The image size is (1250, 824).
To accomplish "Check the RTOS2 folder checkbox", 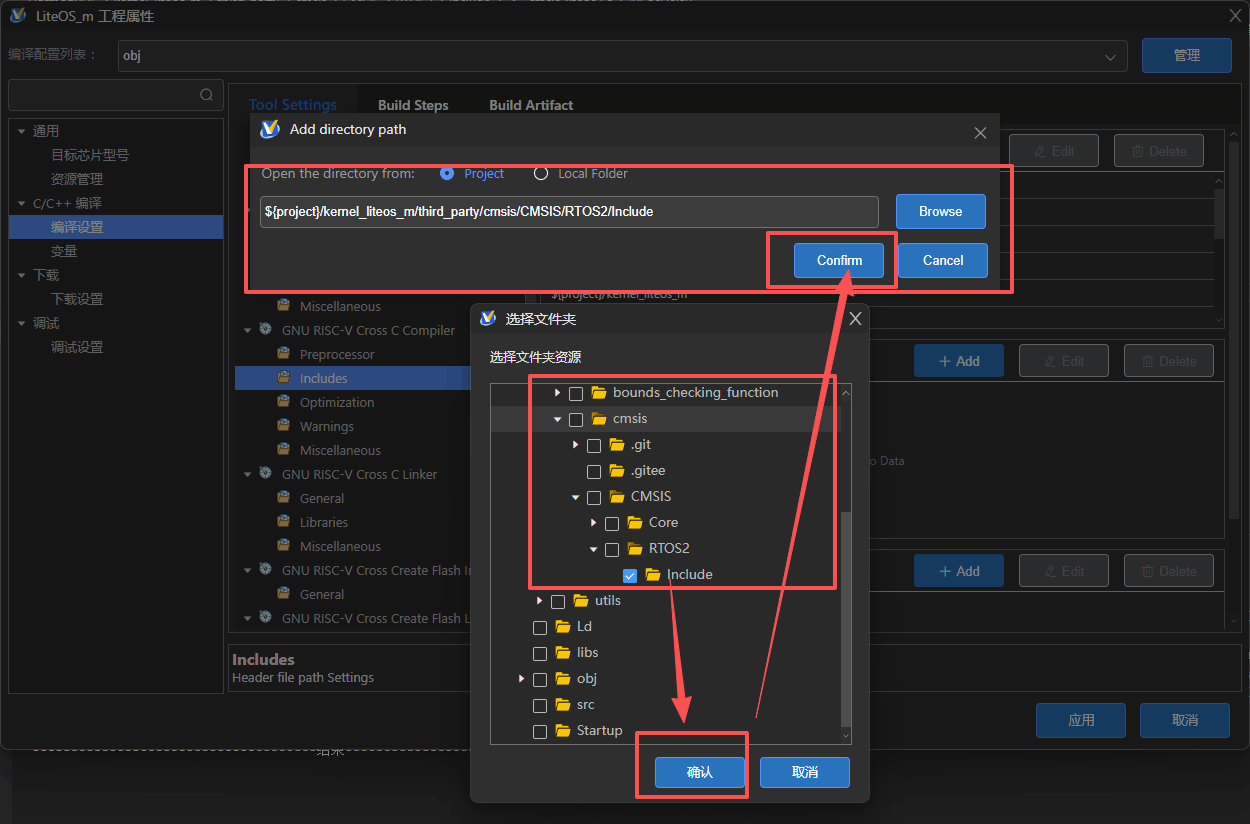I will click(x=612, y=549).
